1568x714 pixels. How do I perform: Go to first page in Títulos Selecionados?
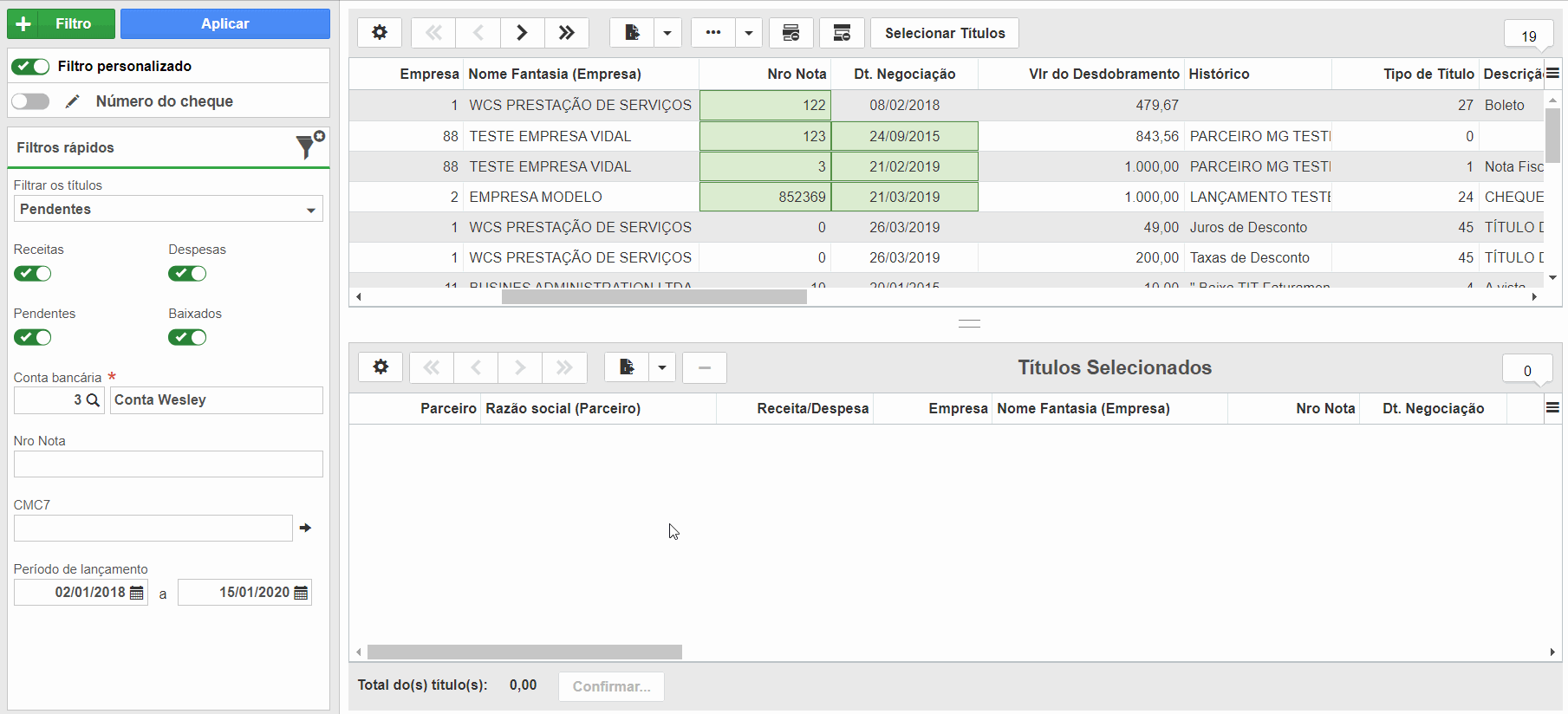[x=432, y=367]
